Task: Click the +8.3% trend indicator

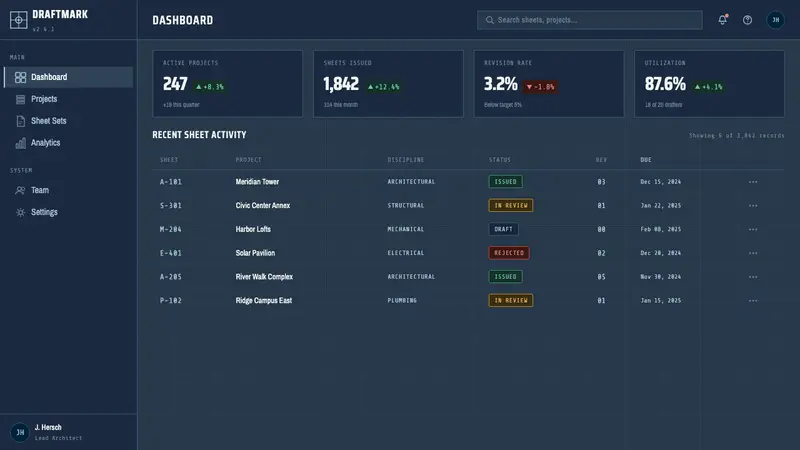Action: [x=210, y=87]
